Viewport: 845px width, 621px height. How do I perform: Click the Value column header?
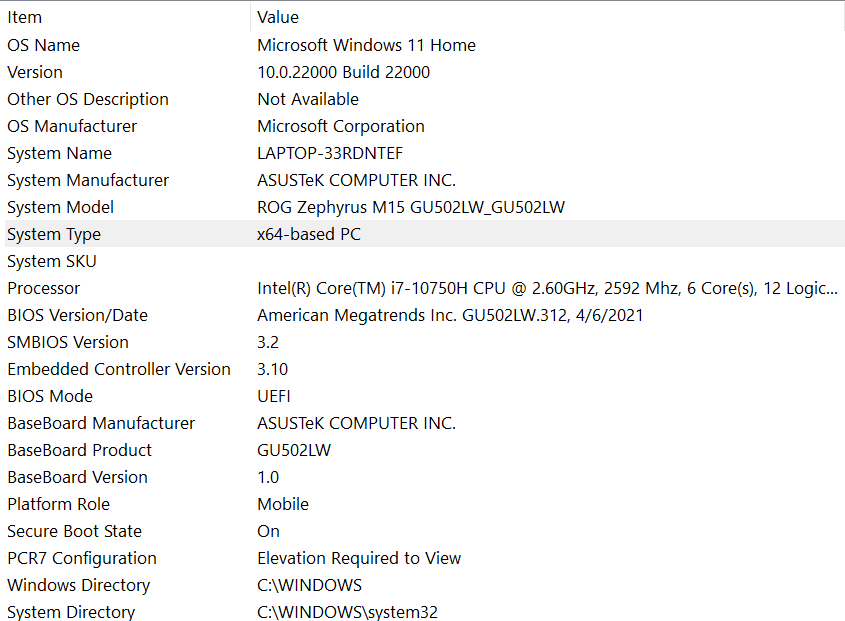pos(278,17)
